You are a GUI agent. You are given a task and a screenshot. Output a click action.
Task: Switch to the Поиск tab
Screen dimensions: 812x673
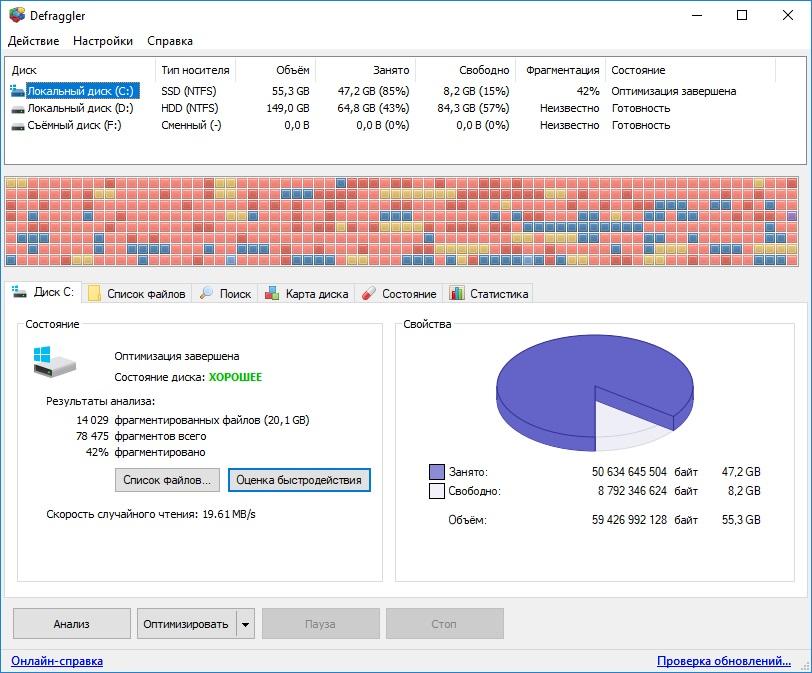(x=225, y=294)
